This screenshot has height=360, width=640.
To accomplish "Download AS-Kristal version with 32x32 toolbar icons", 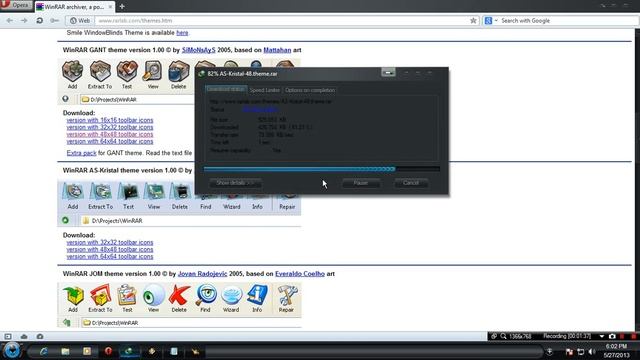I will tap(110, 242).
